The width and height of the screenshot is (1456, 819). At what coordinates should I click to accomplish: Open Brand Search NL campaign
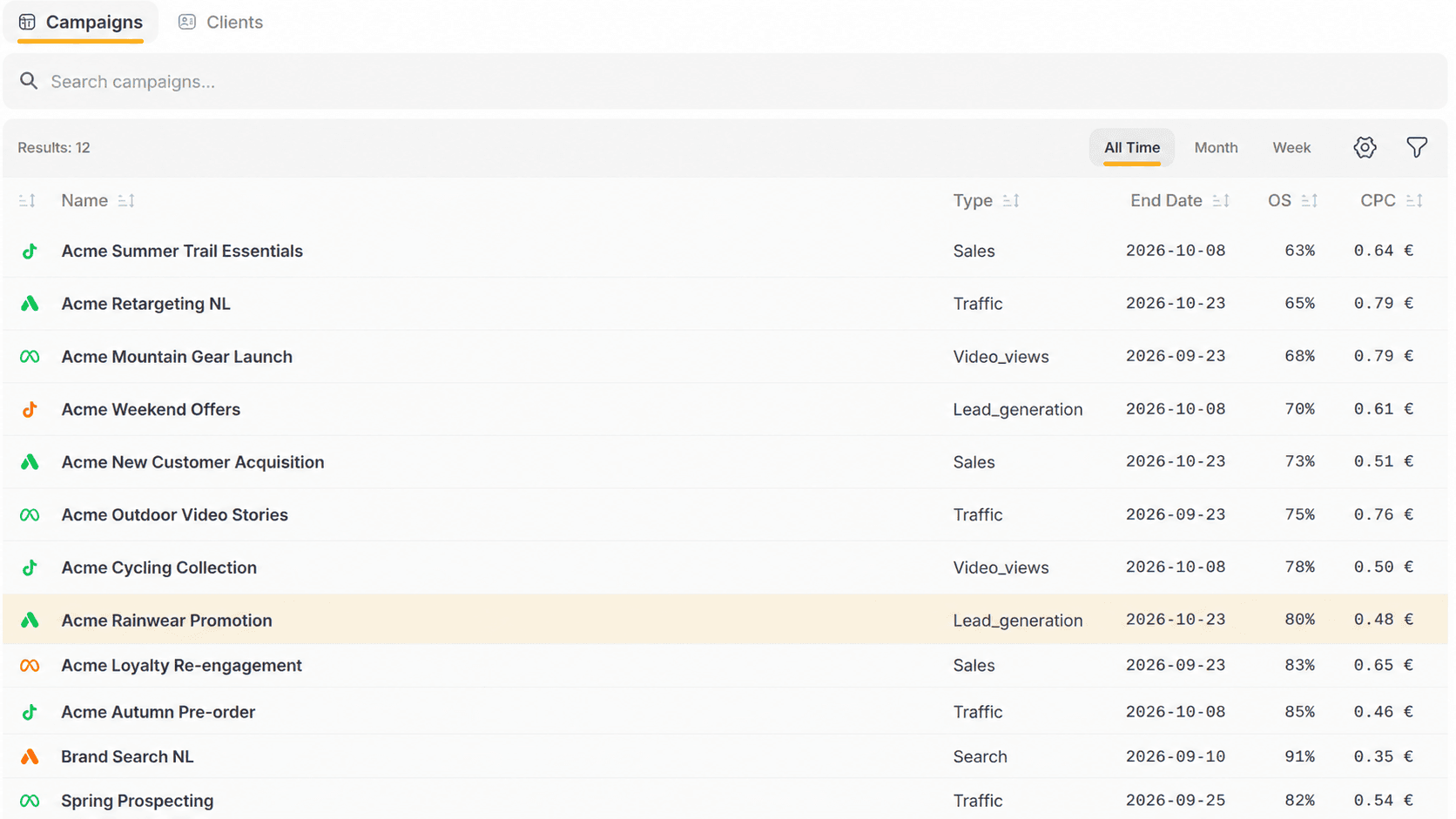point(127,757)
